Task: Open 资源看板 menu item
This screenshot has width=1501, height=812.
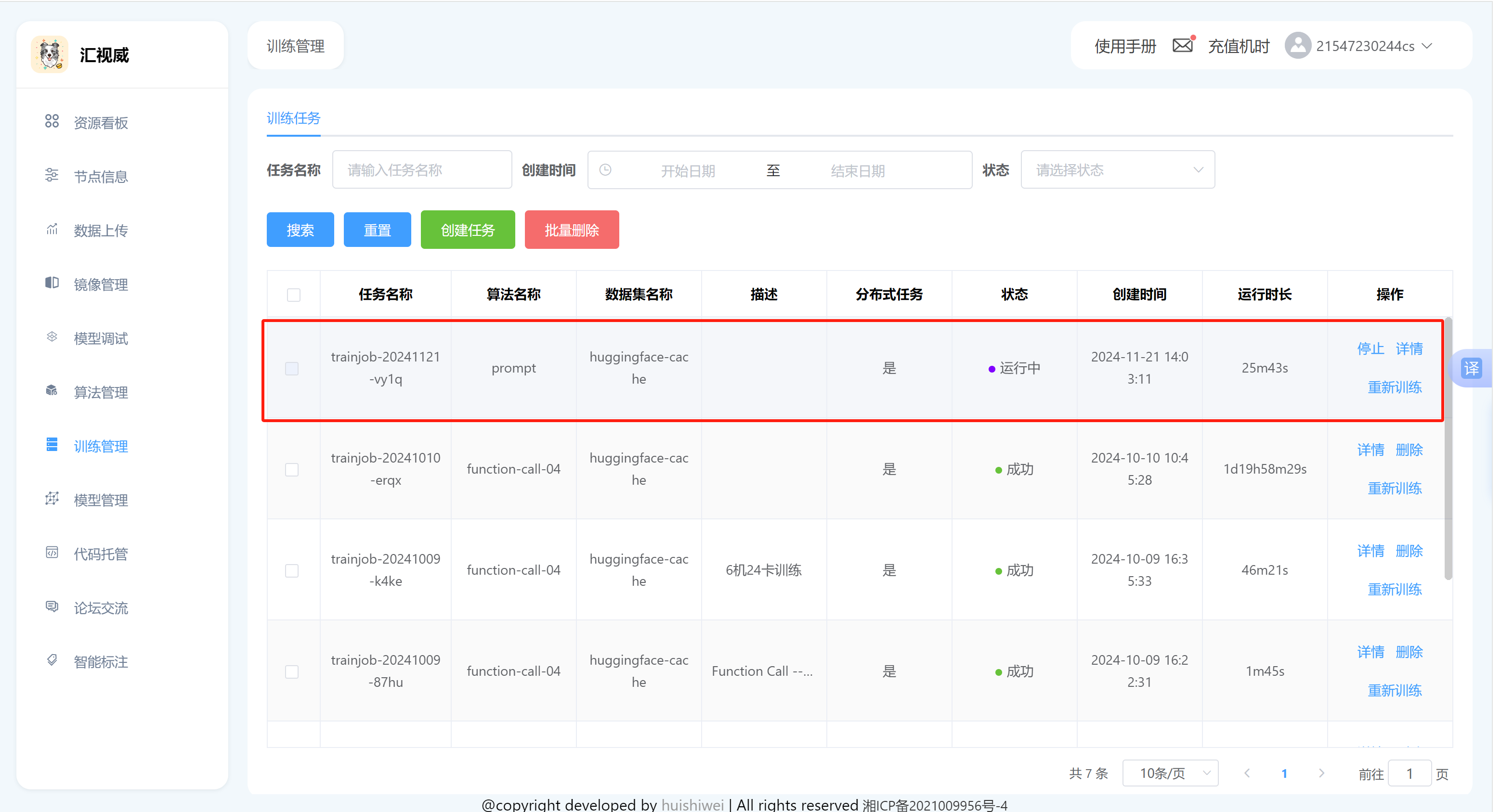Action: point(101,123)
